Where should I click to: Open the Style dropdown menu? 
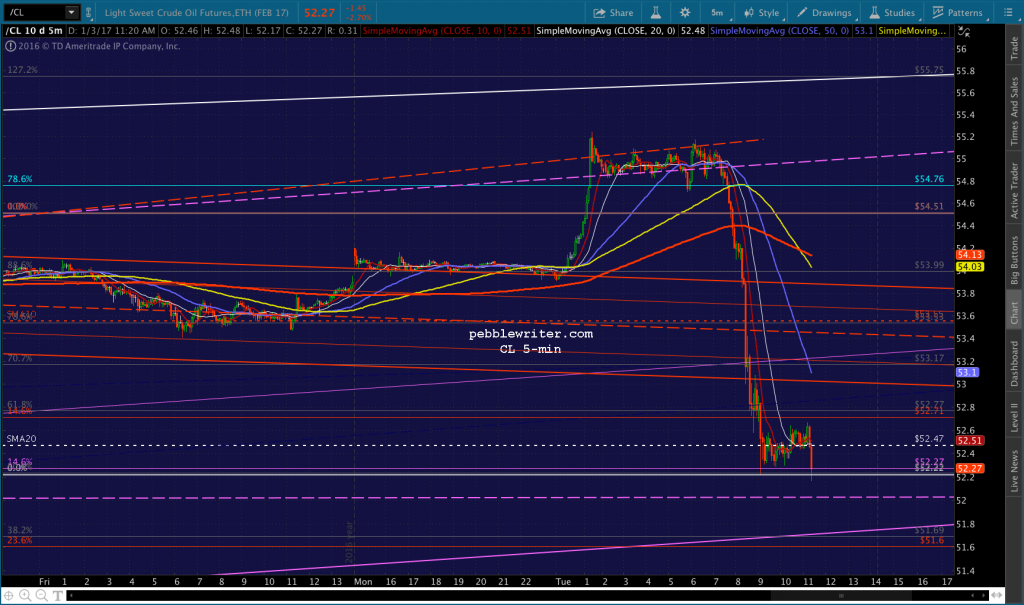(761, 12)
